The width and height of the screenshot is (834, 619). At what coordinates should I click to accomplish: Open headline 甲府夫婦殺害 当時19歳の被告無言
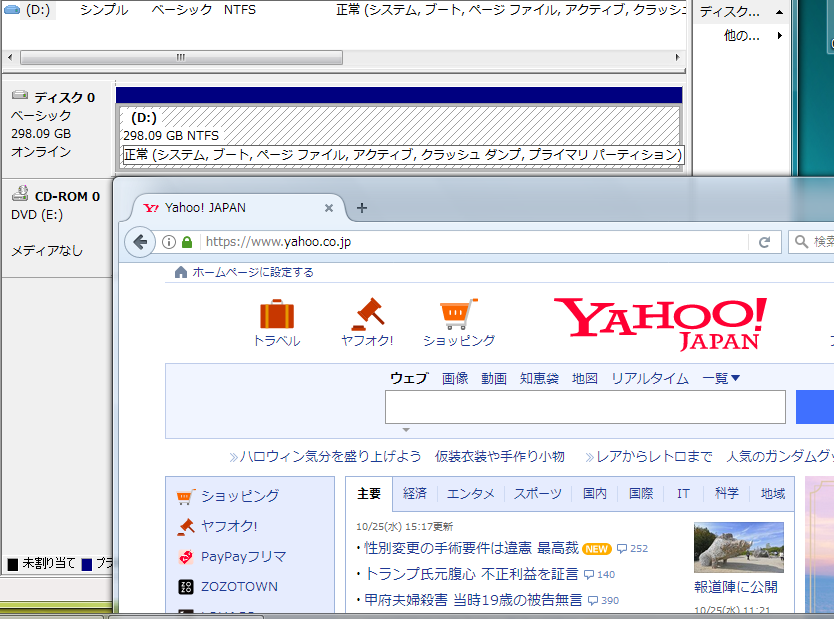pos(473,600)
